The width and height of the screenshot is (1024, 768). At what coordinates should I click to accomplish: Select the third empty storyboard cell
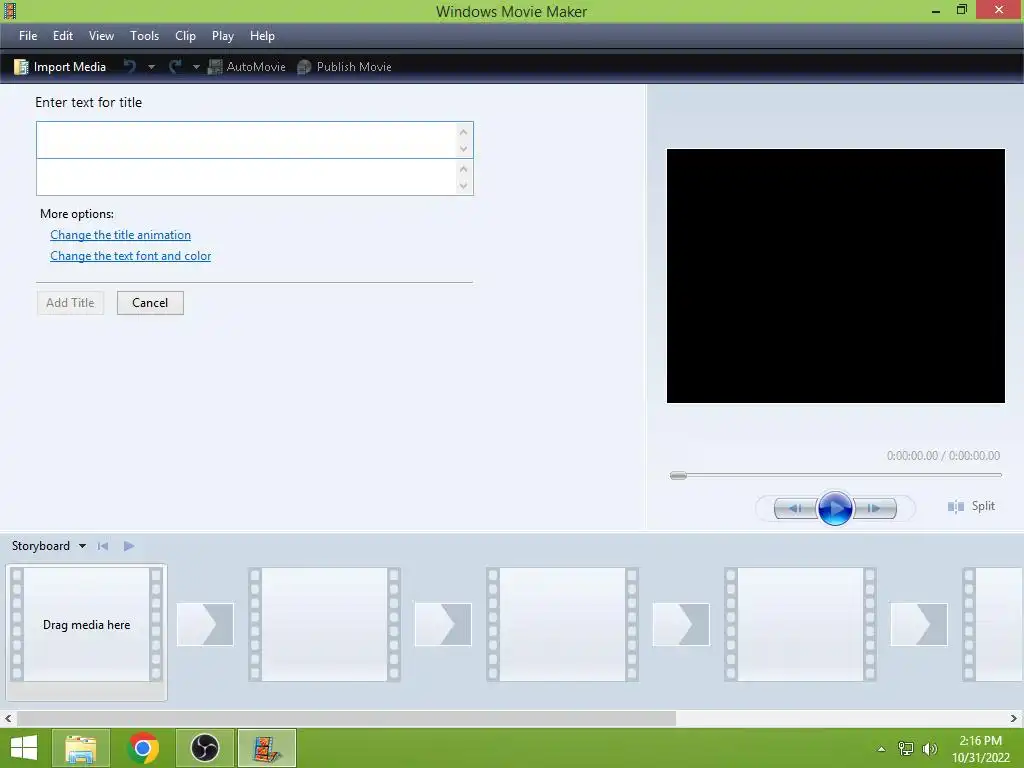[562, 625]
